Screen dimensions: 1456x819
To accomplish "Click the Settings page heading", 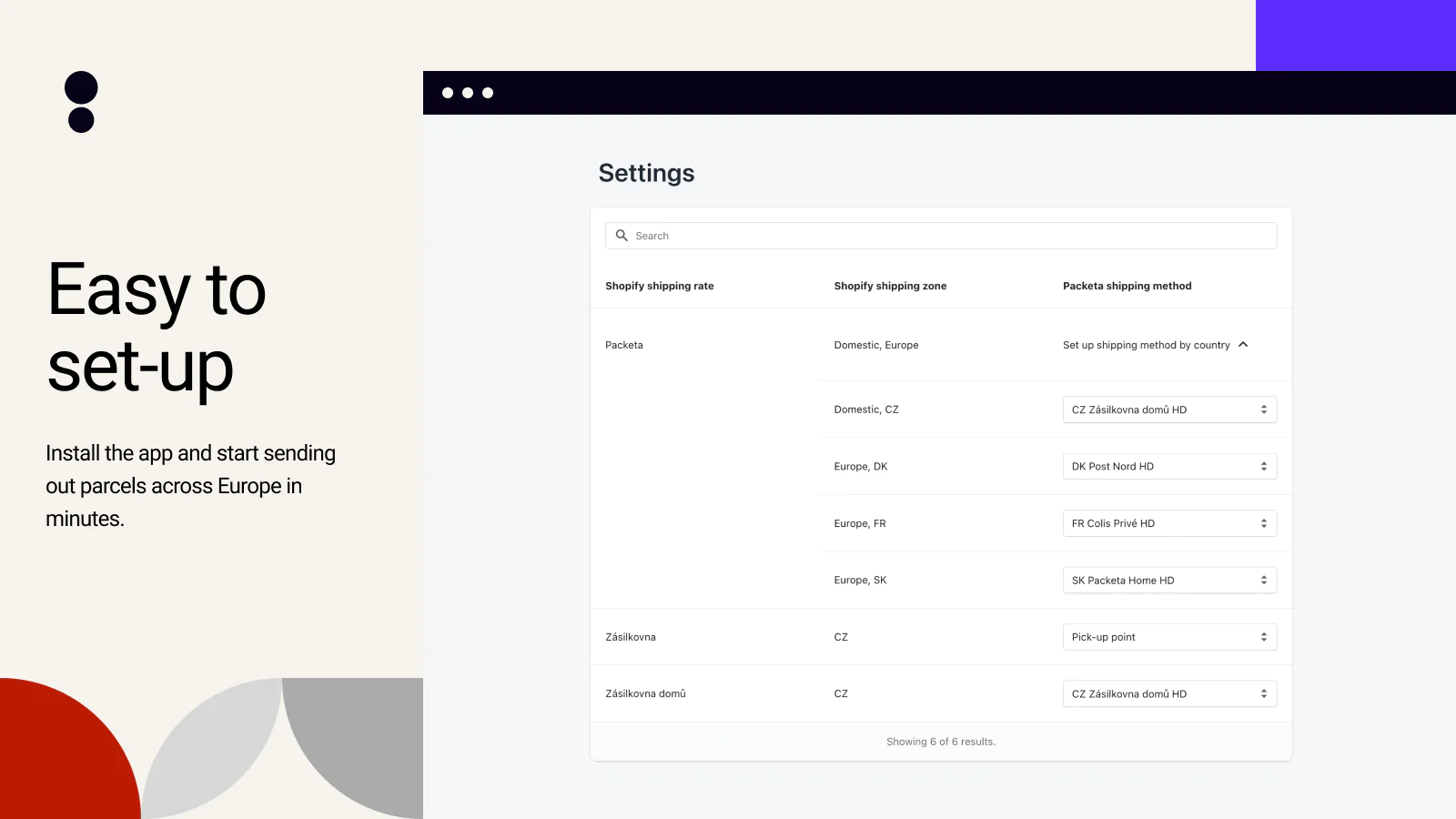I will pos(646,173).
